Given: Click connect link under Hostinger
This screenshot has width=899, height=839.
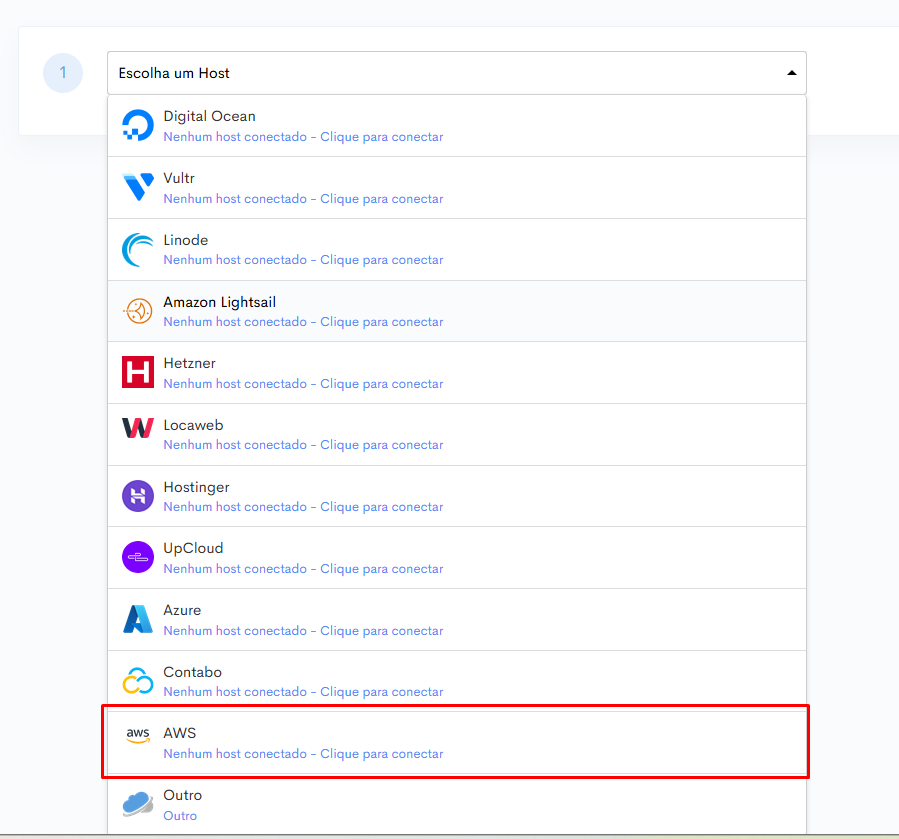Looking at the screenshot, I should pyautogui.click(x=303, y=507).
